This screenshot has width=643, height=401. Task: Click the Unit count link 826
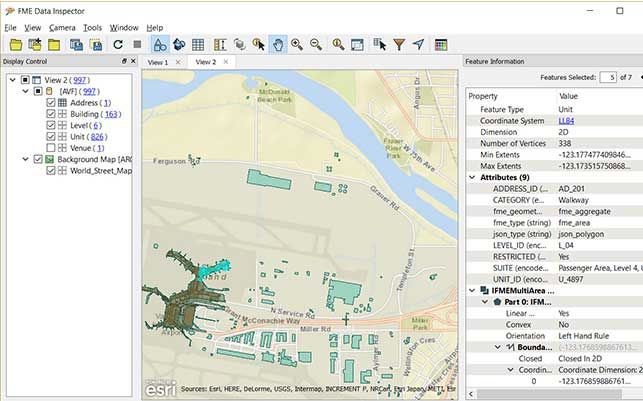tap(97, 137)
